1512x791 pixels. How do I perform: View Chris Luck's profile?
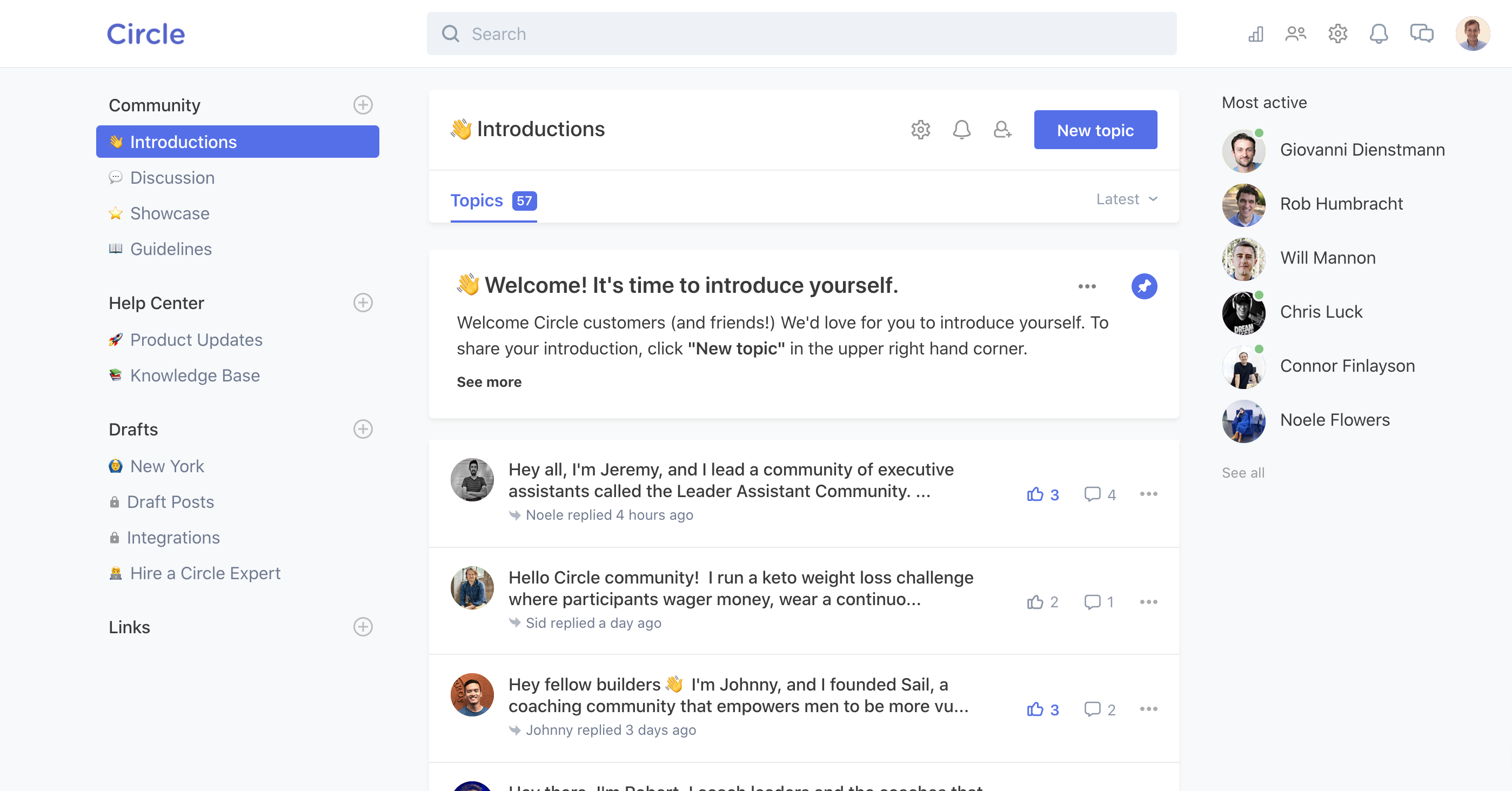point(1293,312)
